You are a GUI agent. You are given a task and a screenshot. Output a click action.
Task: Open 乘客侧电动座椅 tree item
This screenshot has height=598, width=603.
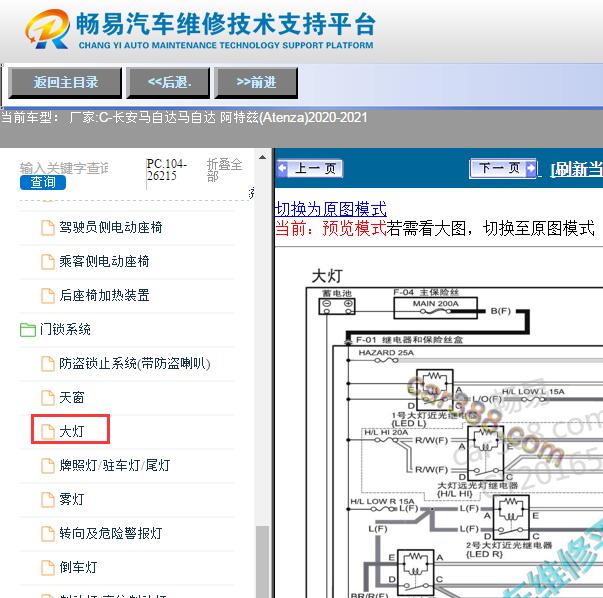(104, 262)
